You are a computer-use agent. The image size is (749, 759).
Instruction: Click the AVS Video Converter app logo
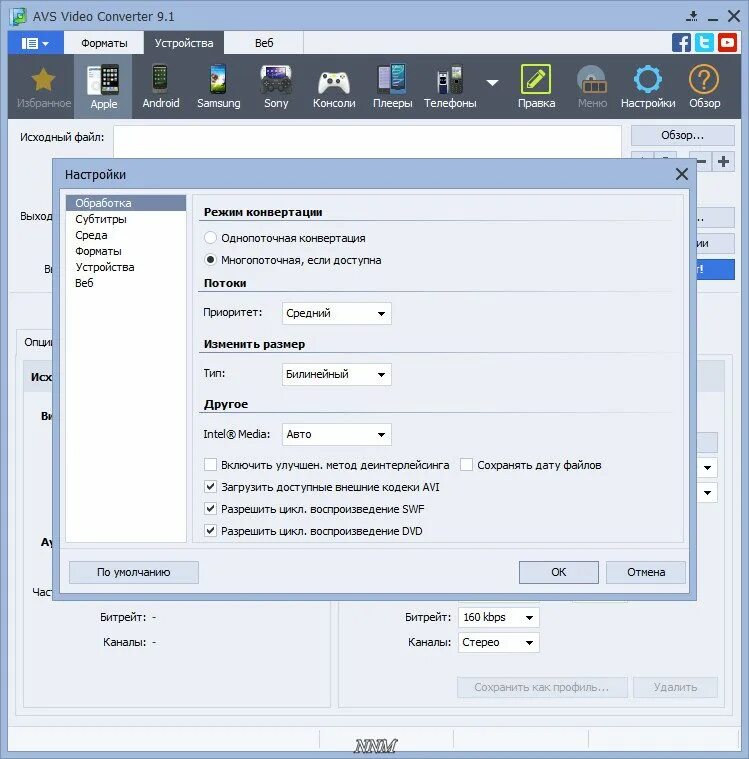pos(18,17)
